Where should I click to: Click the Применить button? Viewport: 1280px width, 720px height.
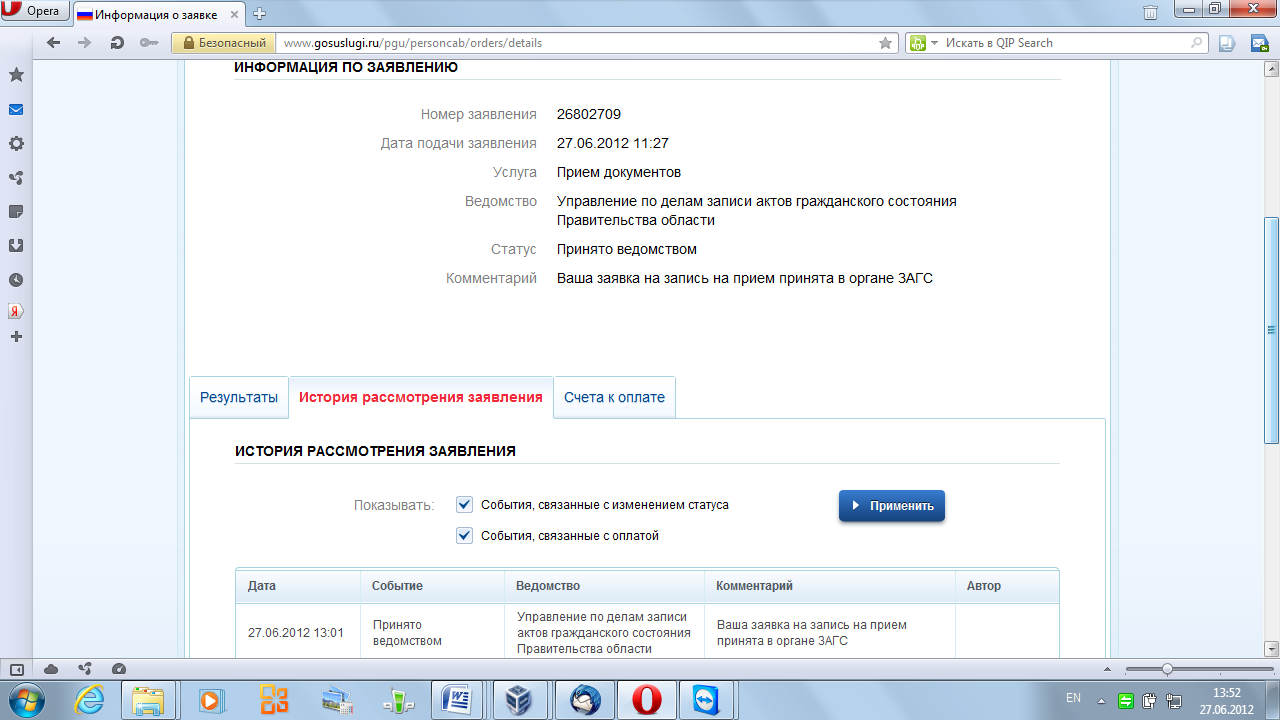click(892, 506)
